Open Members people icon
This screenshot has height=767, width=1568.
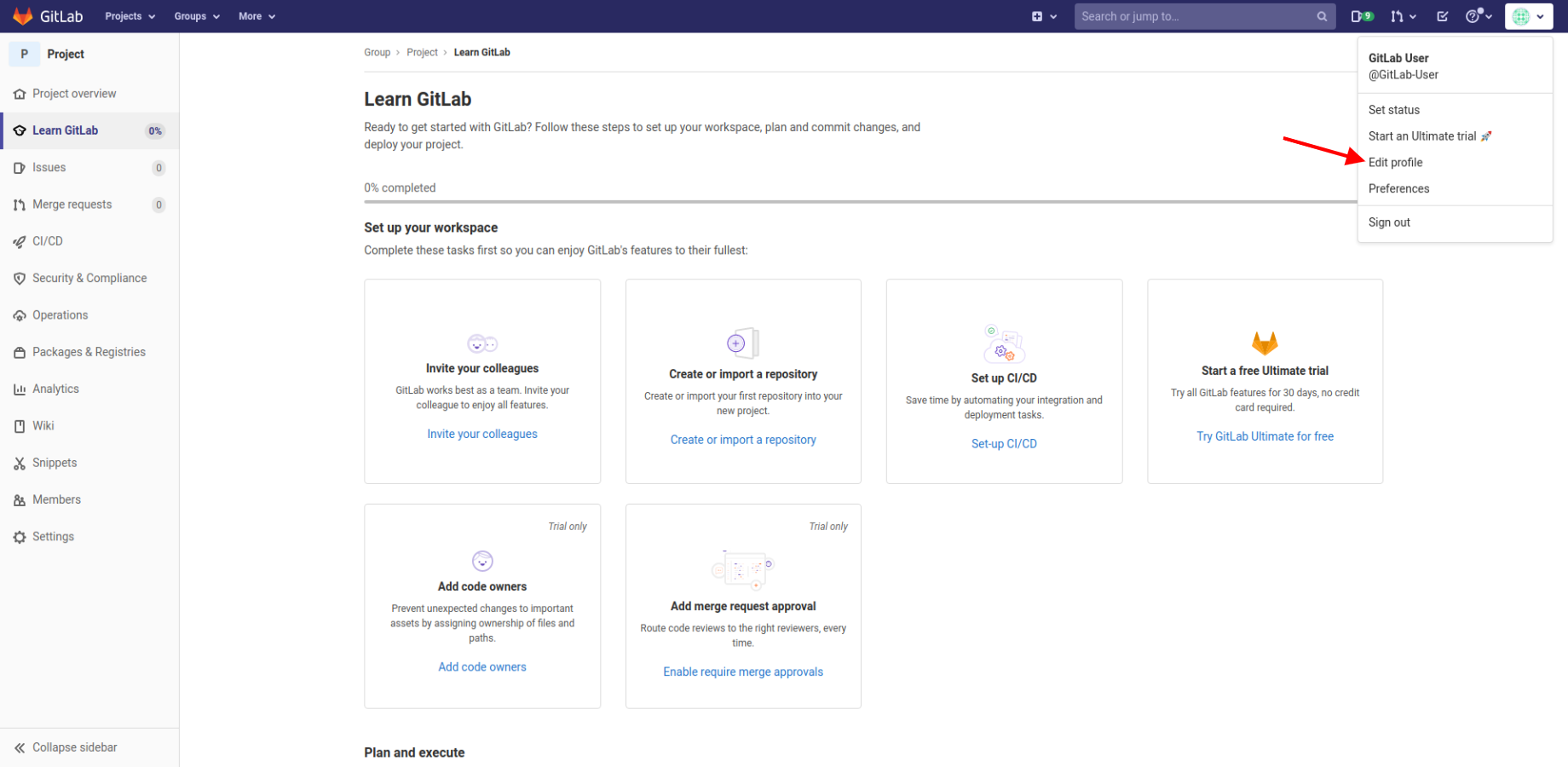[20, 500]
